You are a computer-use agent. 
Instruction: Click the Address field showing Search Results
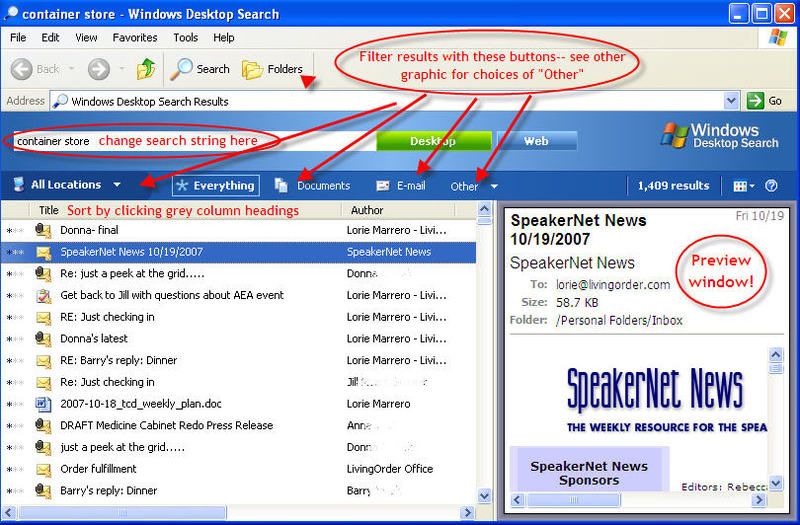(388, 101)
